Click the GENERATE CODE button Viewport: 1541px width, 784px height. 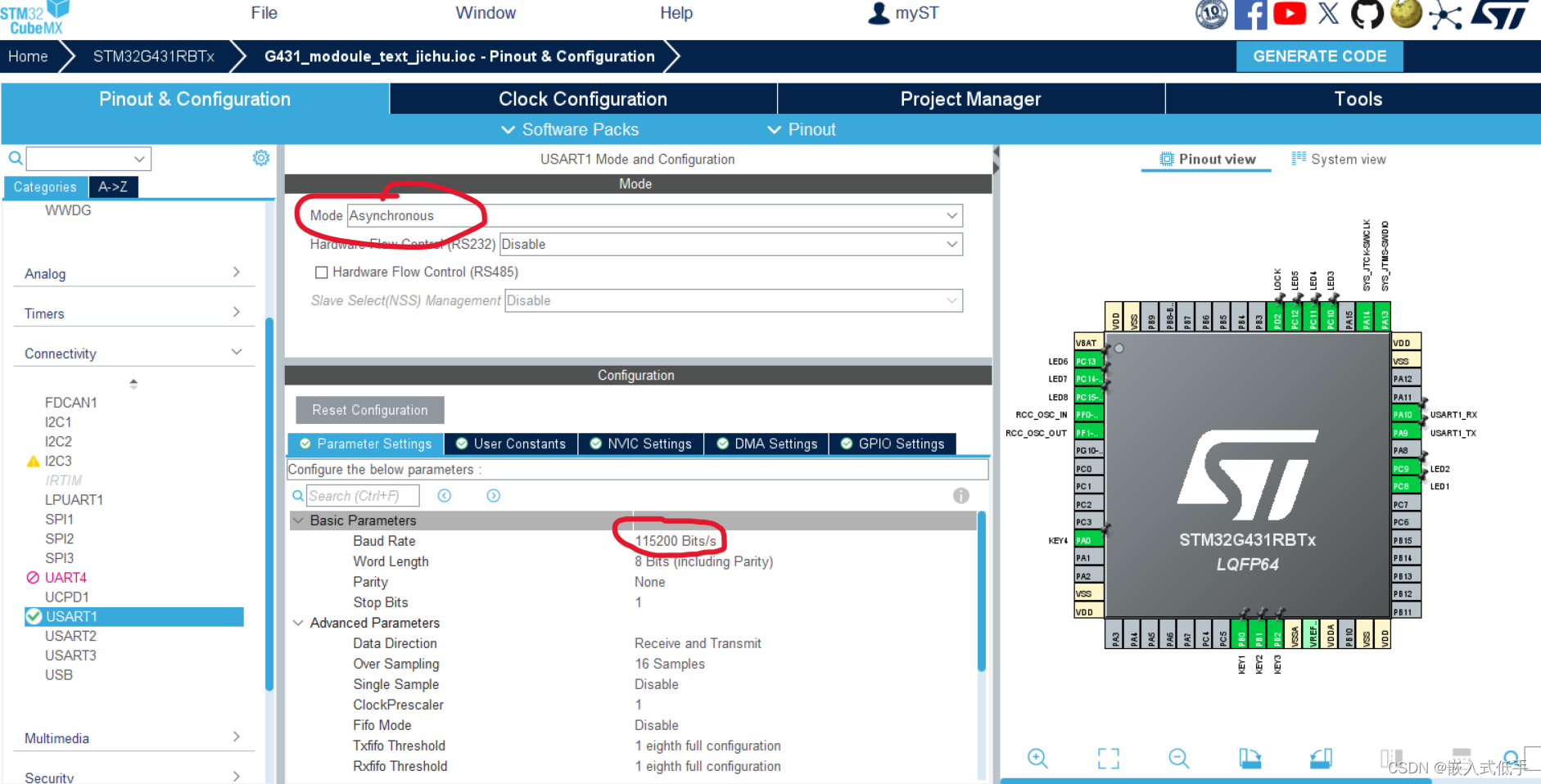[x=1319, y=56]
